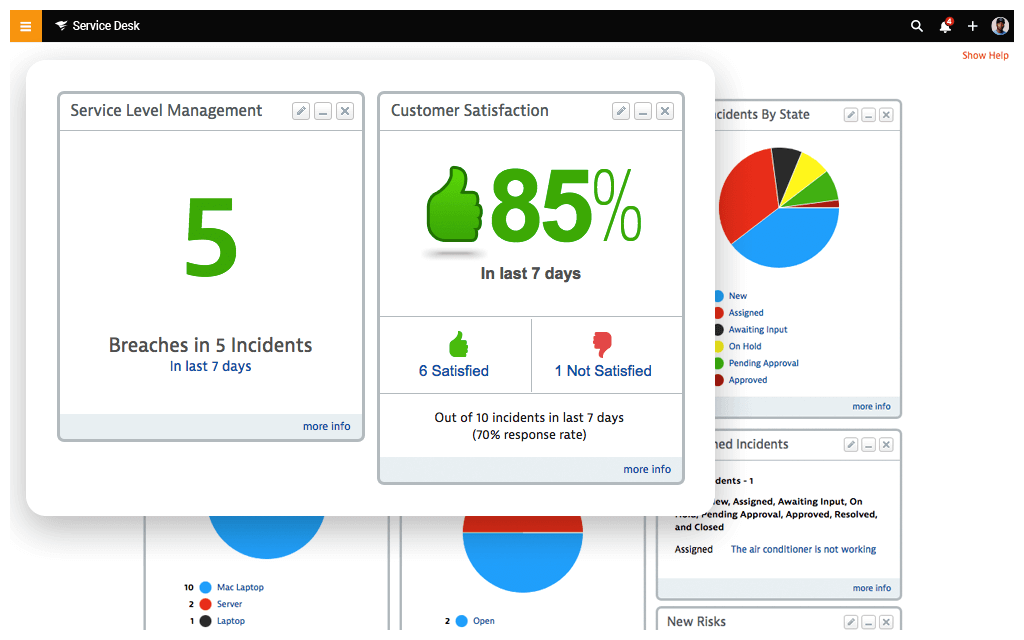Collapse the Incidents By State widget
The height and width of the screenshot is (640, 1024).
[x=868, y=115]
